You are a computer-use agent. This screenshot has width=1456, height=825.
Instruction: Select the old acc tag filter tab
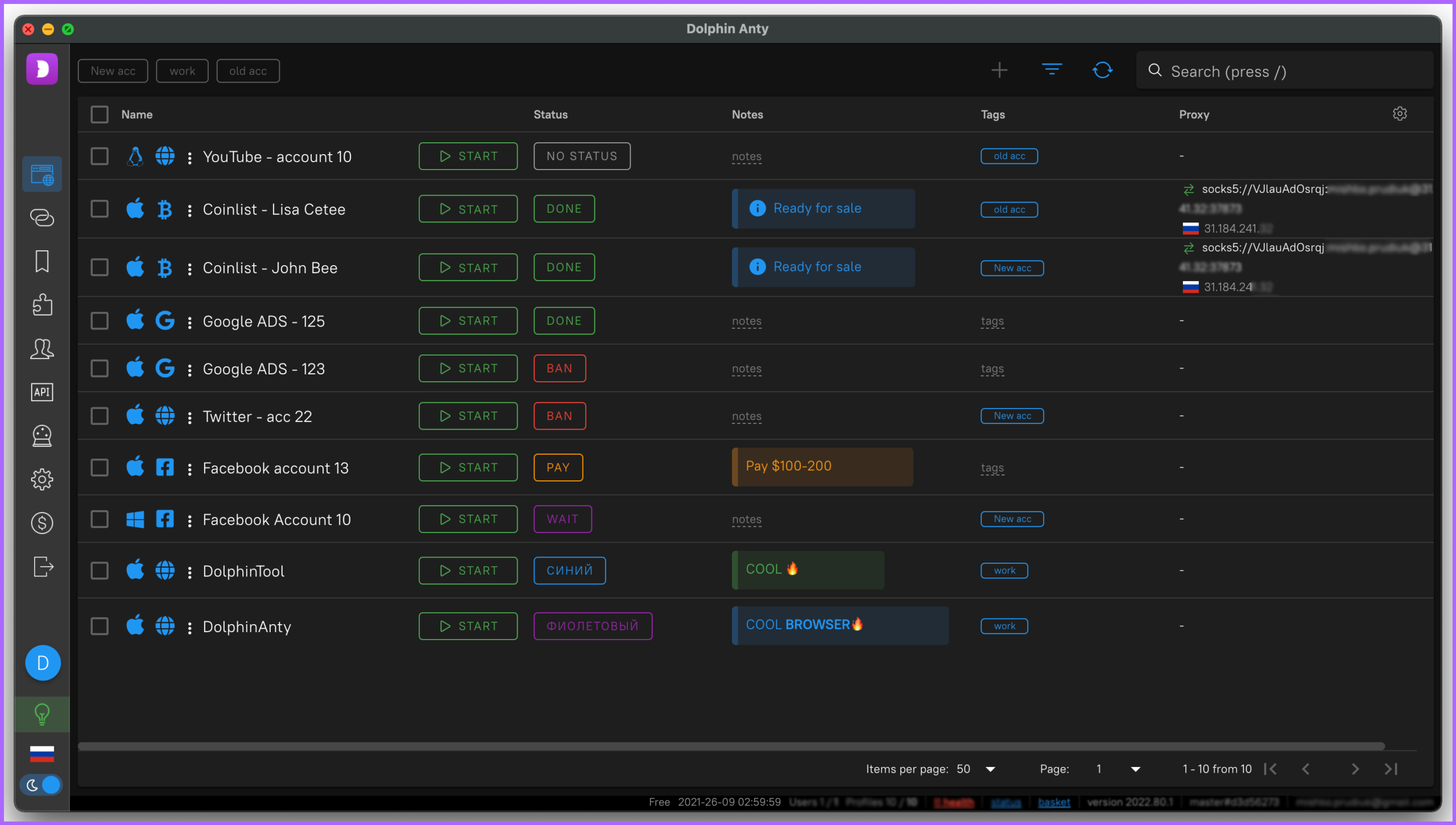[x=247, y=71]
